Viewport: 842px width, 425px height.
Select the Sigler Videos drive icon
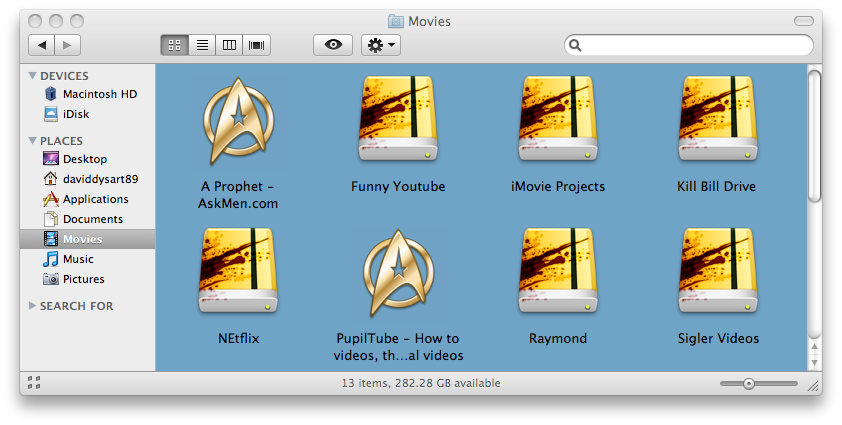[x=718, y=271]
